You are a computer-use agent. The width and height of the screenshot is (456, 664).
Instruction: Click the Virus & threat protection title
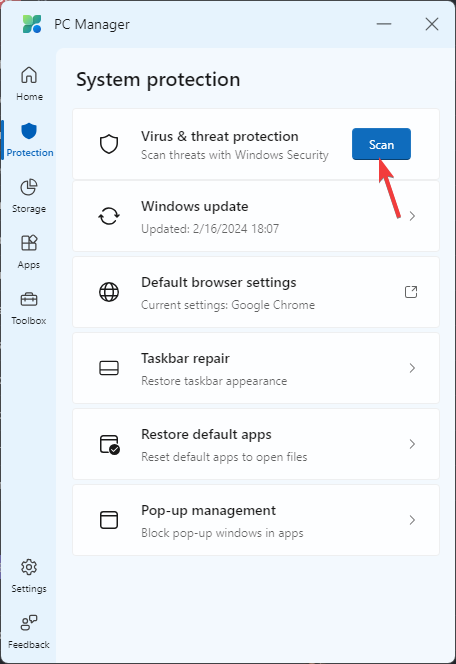coord(220,136)
